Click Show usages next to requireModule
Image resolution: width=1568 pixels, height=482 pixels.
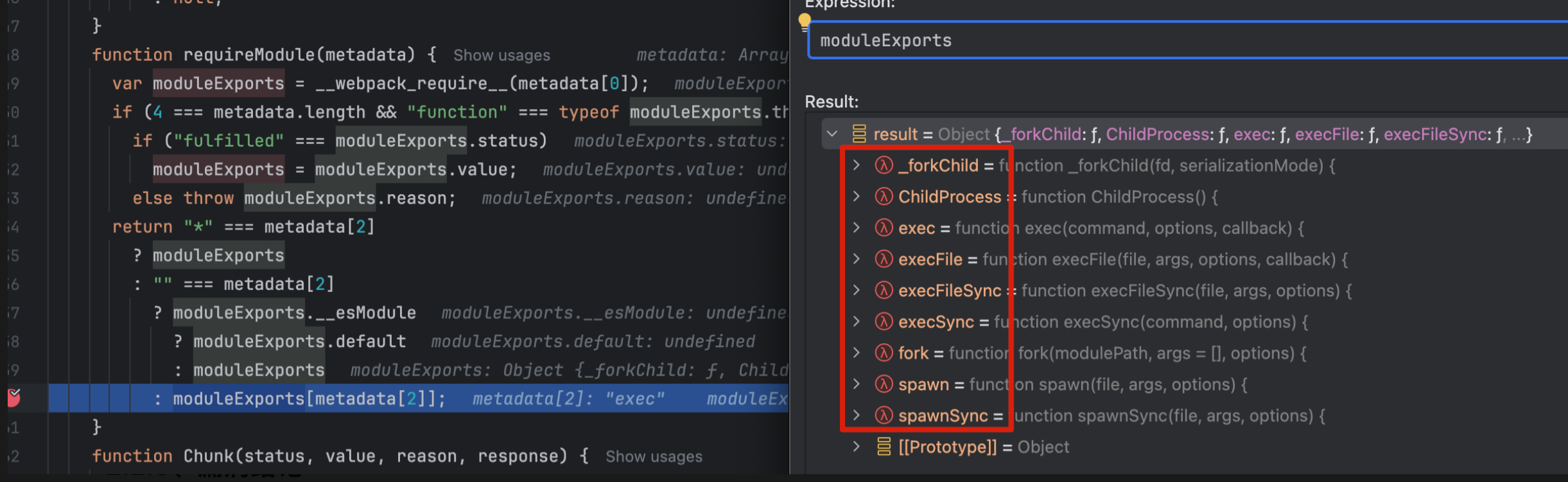click(501, 55)
